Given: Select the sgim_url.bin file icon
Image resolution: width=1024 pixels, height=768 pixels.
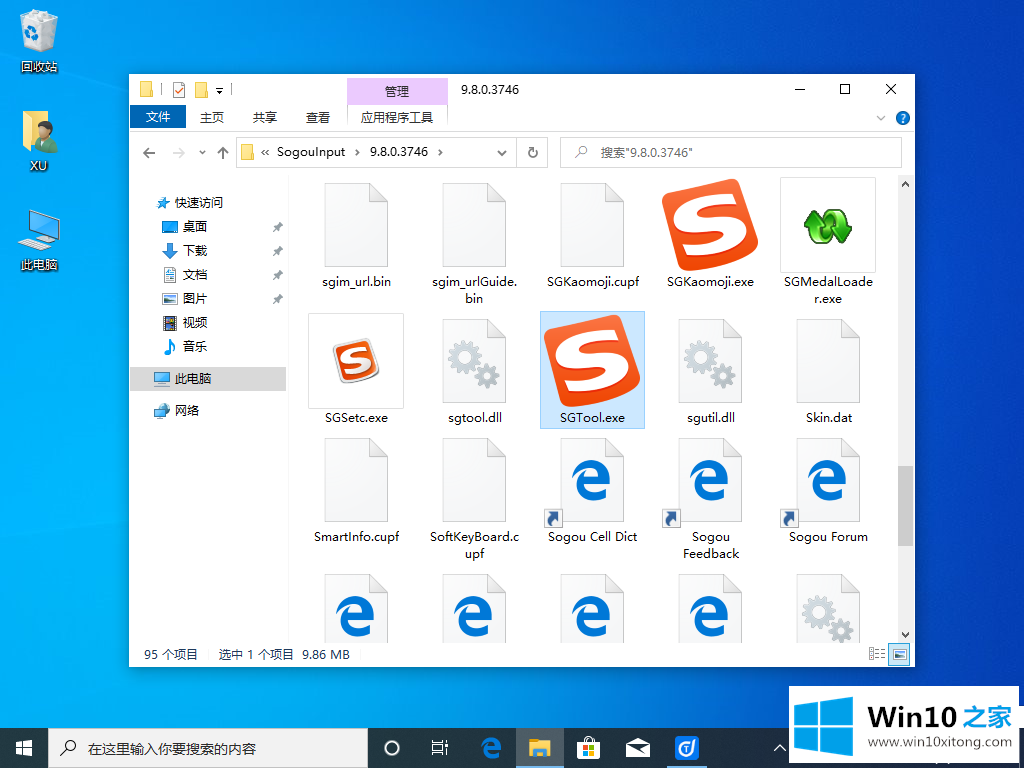Looking at the screenshot, I should (x=356, y=225).
